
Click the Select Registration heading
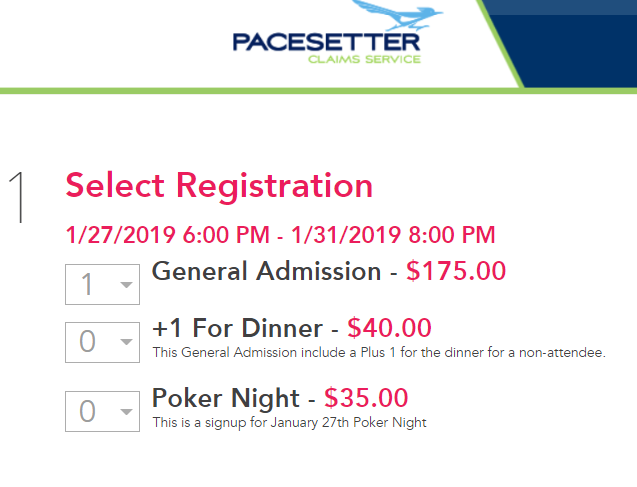click(x=219, y=185)
